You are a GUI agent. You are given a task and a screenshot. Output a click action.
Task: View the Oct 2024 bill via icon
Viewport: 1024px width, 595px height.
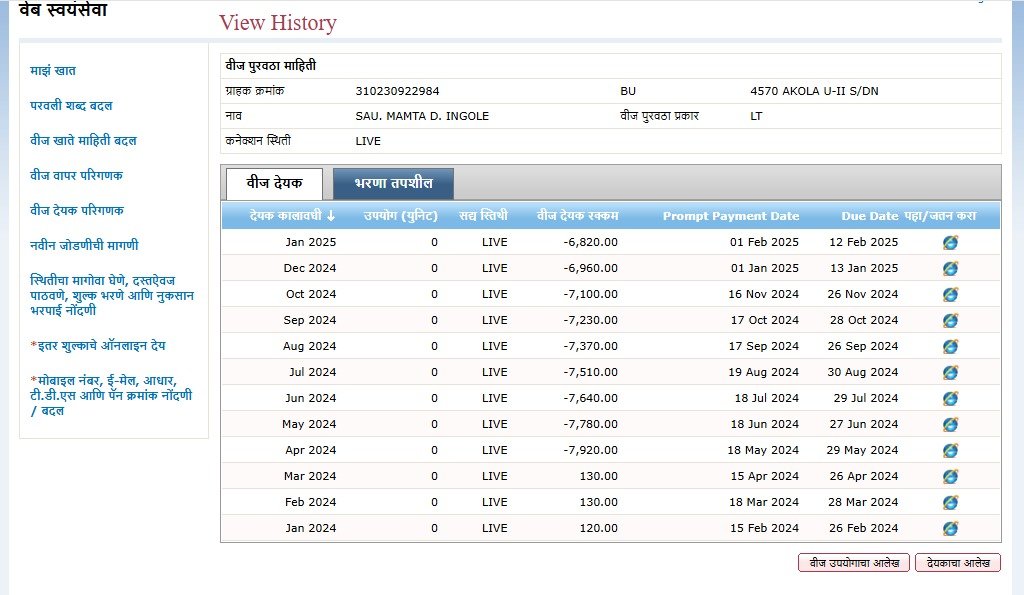[950, 294]
